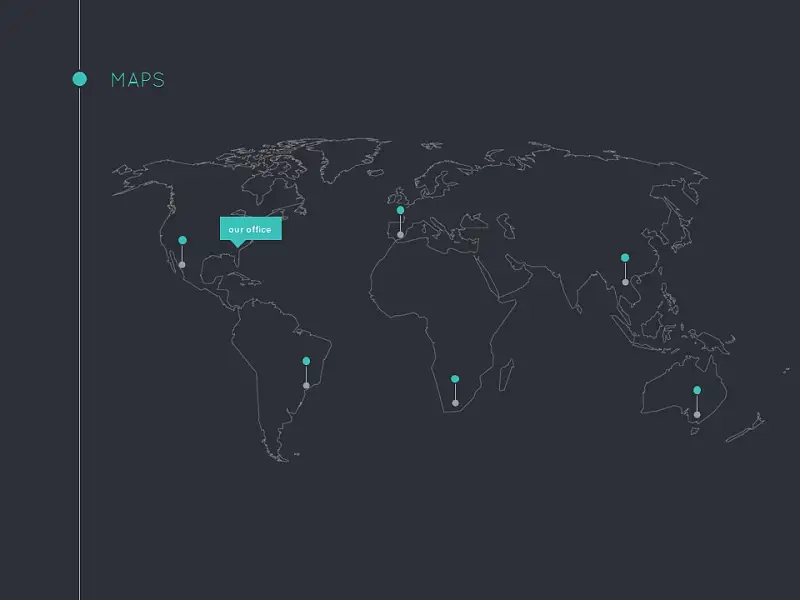Screen dimensions: 800x600
Task: Select the map pin over Australia
Action: 697,402
